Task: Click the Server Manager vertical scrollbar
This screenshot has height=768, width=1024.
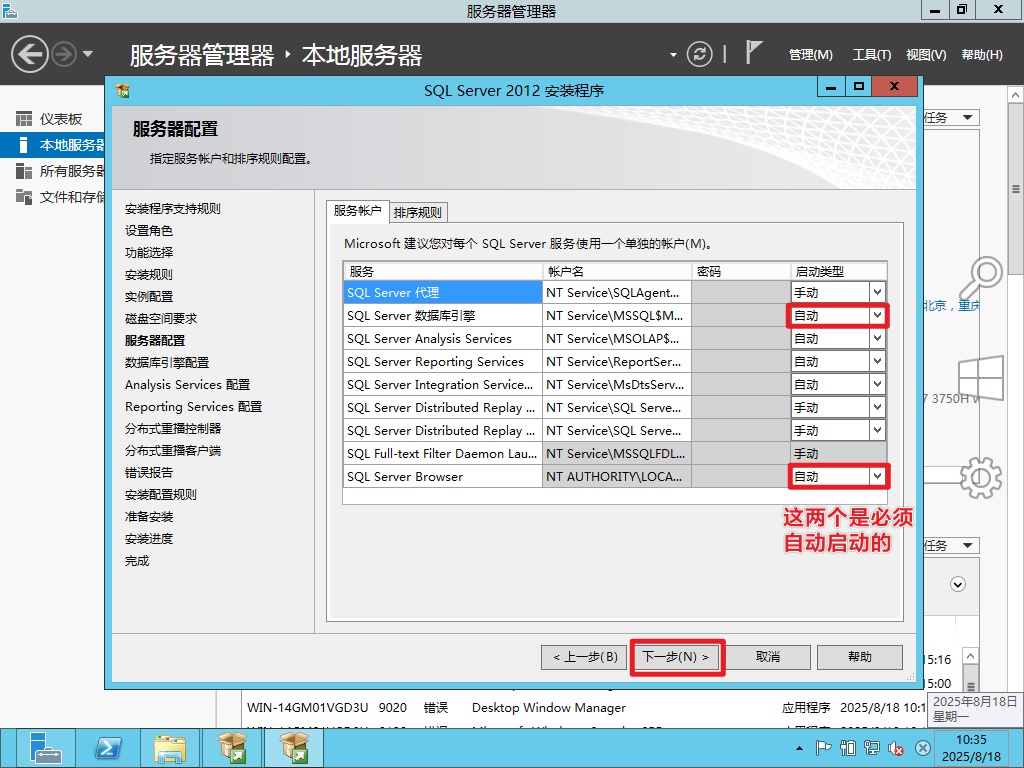Action: pyautogui.click(x=1016, y=189)
